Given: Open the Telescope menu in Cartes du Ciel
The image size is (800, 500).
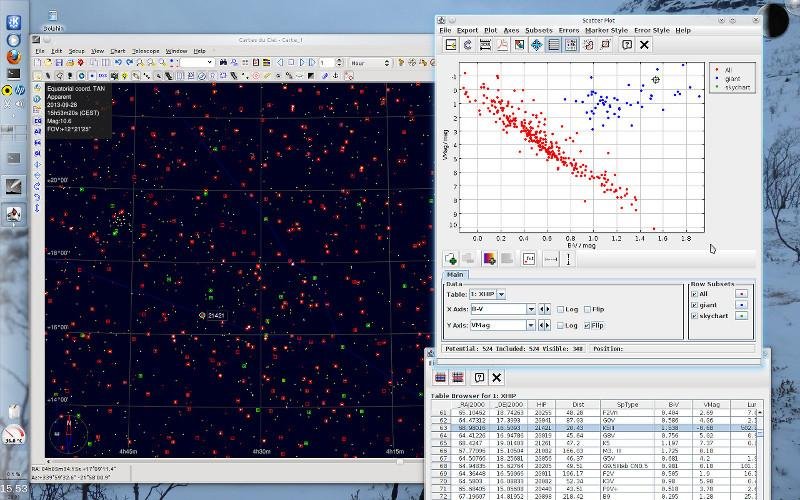Looking at the screenshot, I should [x=145, y=50].
